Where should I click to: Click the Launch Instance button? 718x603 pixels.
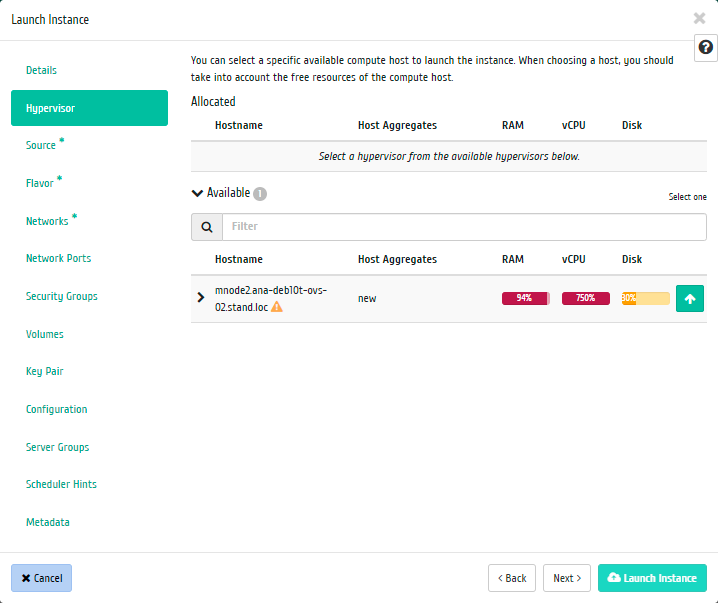coord(652,578)
